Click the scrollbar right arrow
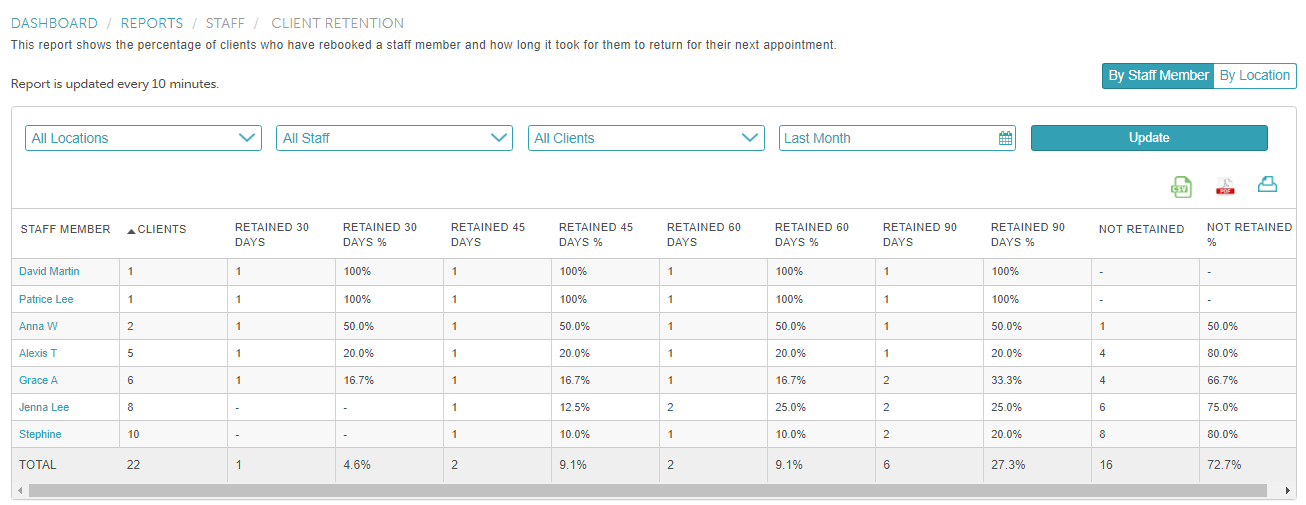 point(1287,490)
